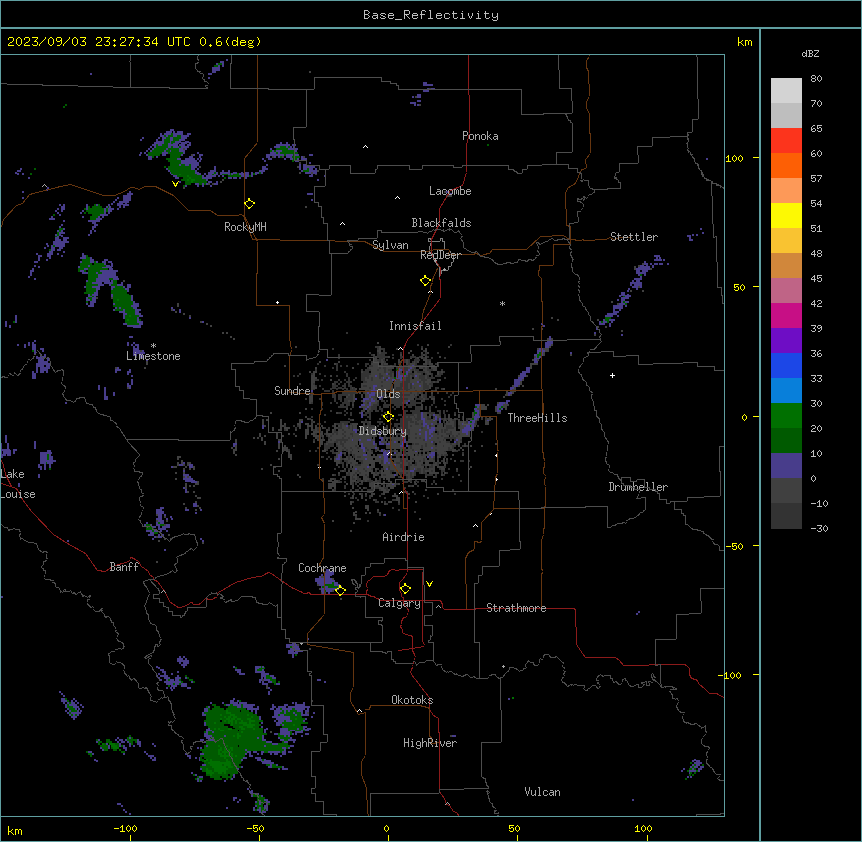Screen dimensions: 862x842
Task: Click the yellow diamond marker near RockyMH
Action: 249,204
